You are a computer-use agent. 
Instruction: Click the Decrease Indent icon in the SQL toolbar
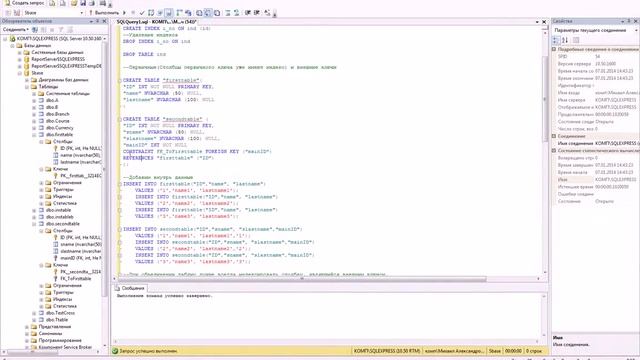click(248, 13)
